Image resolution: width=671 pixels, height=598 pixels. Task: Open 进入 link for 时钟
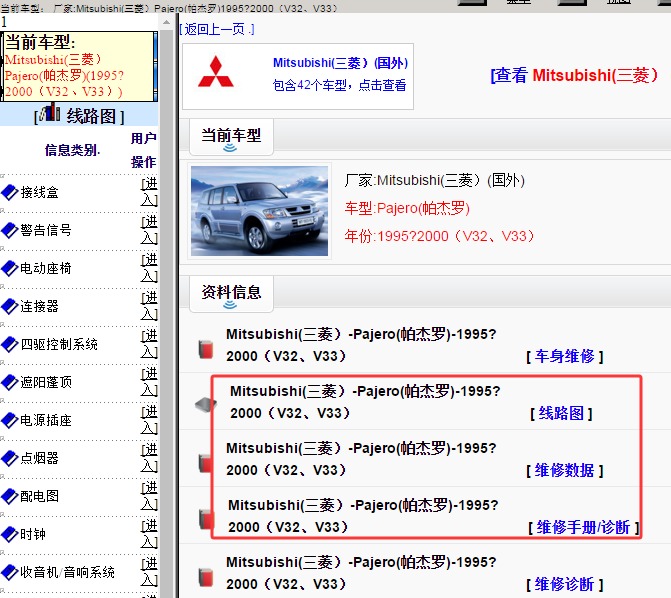tap(149, 534)
